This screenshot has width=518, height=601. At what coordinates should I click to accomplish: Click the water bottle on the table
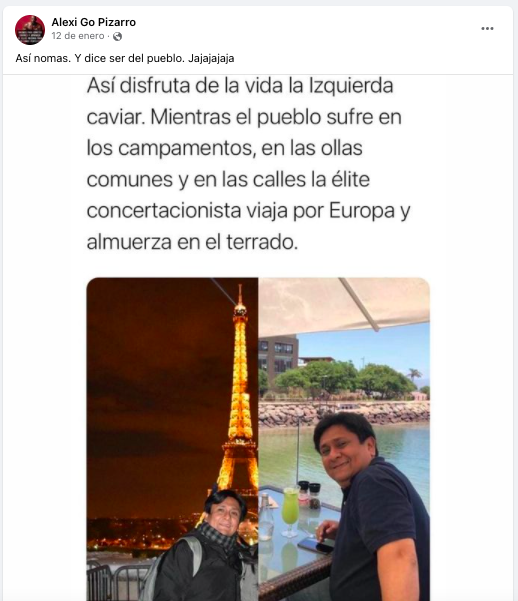click(266, 517)
